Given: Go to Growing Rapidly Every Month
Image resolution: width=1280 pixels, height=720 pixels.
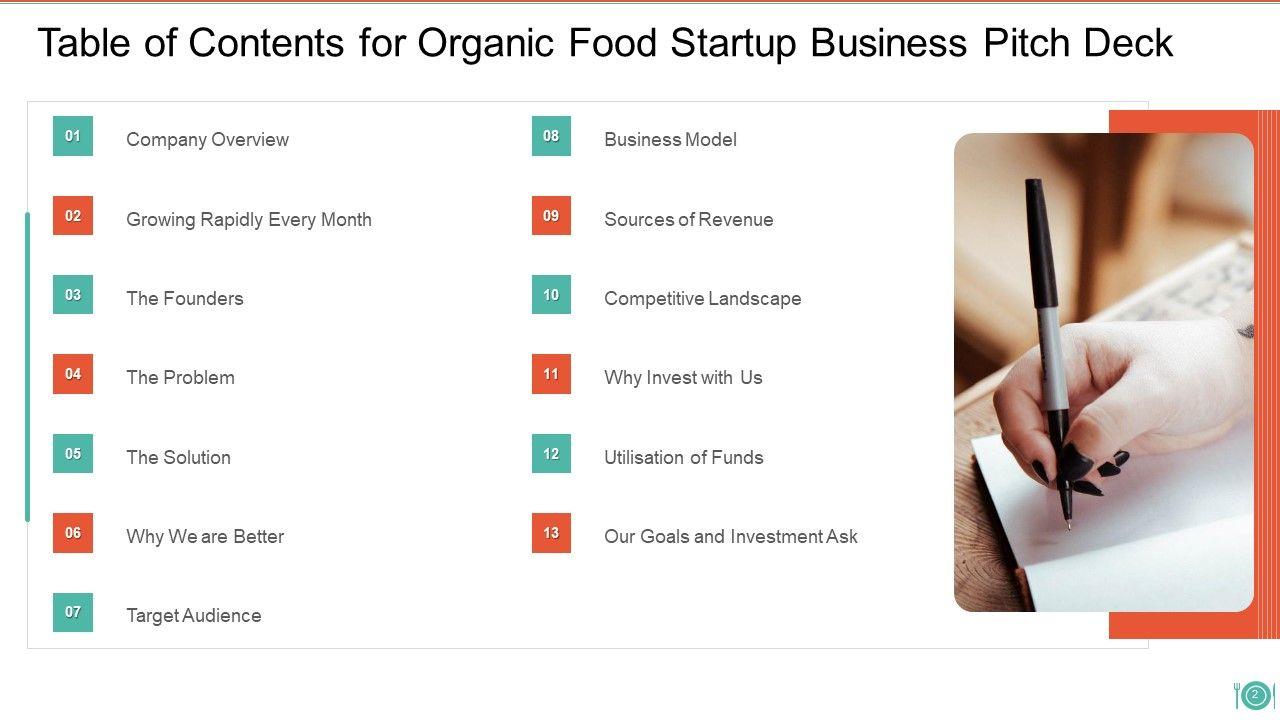Looking at the screenshot, I should pyautogui.click(x=249, y=220).
